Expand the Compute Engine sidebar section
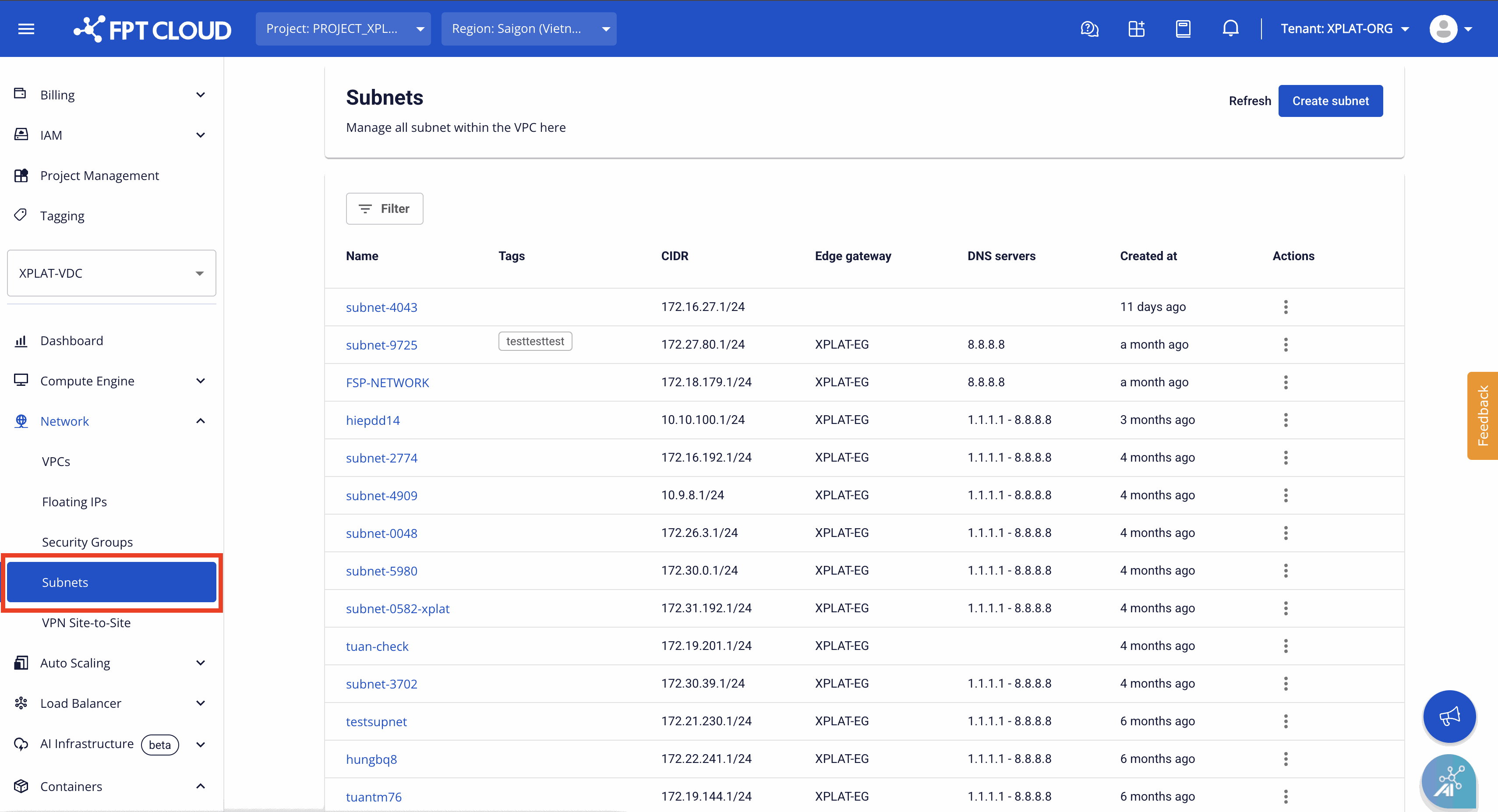The image size is (1498, 812). click(x=111, y=381)
